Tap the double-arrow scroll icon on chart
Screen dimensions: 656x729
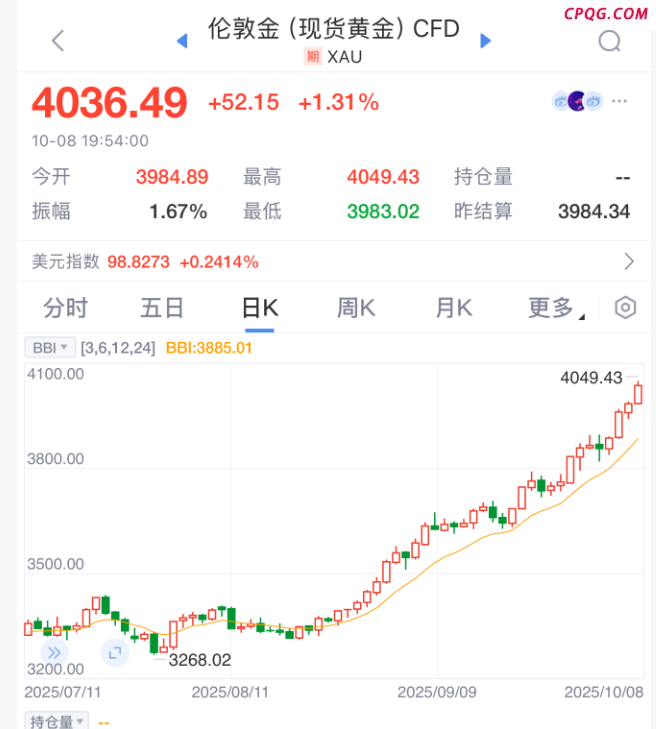pyautogui.click(x=54, y=652)
